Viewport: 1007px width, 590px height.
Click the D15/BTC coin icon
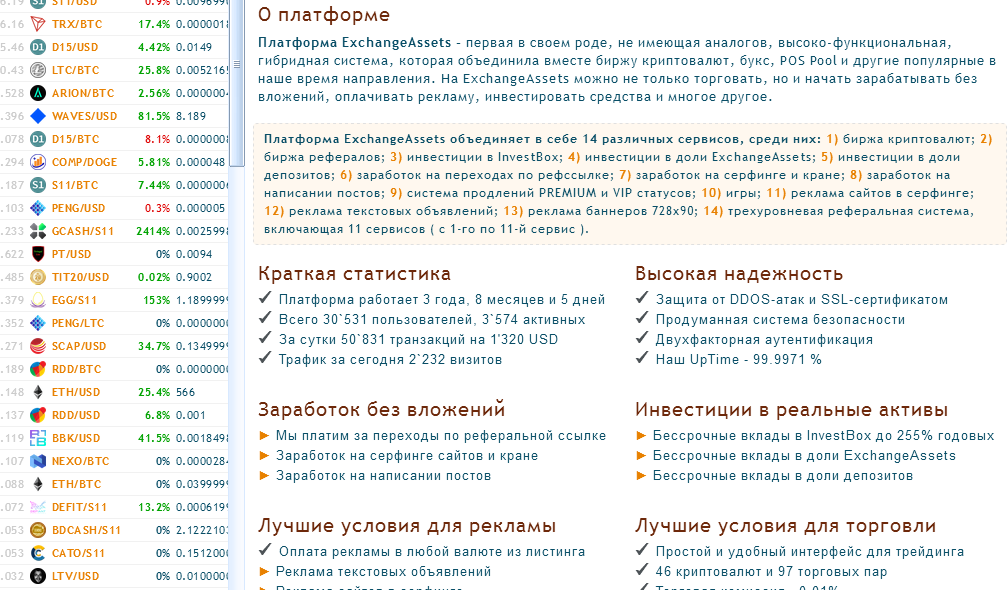coord(38,139)
